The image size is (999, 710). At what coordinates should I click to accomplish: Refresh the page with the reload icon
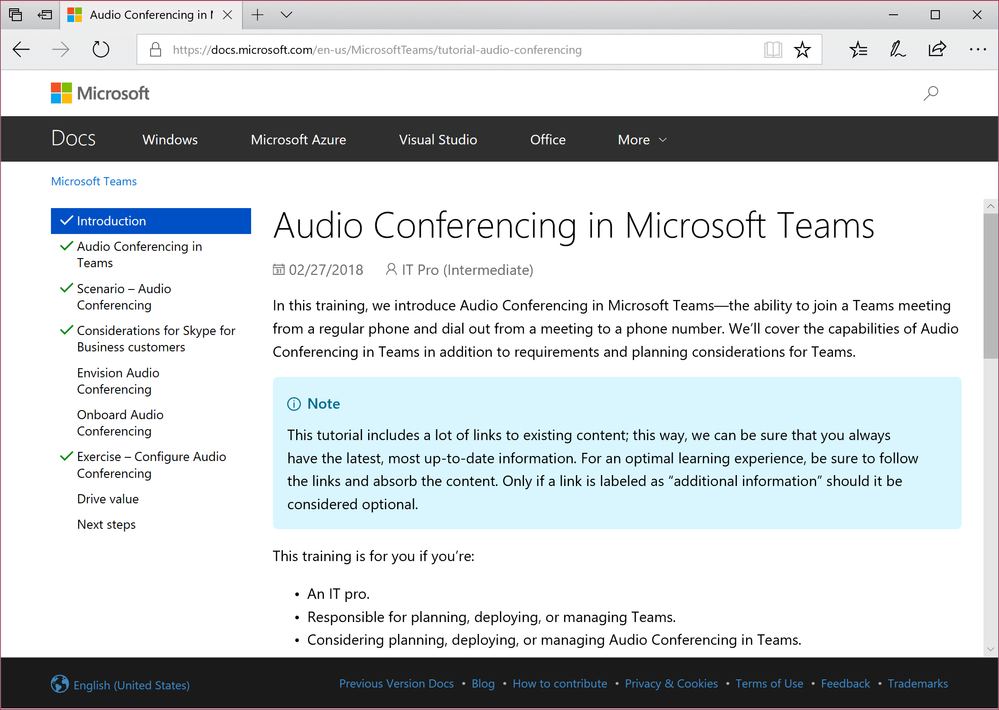[101, 50]
